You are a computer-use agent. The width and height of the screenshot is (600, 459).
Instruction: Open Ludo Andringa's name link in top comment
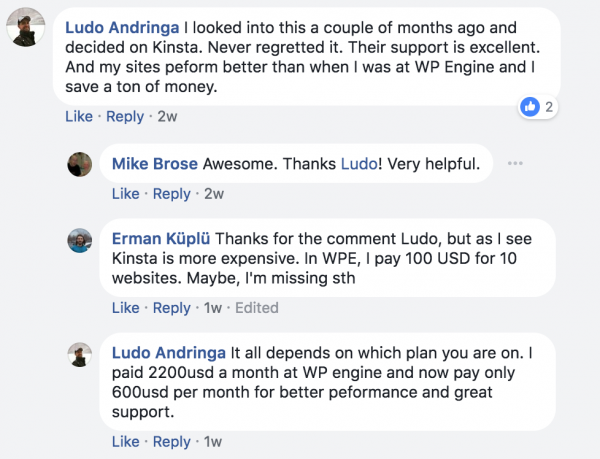tap(122, 28)
